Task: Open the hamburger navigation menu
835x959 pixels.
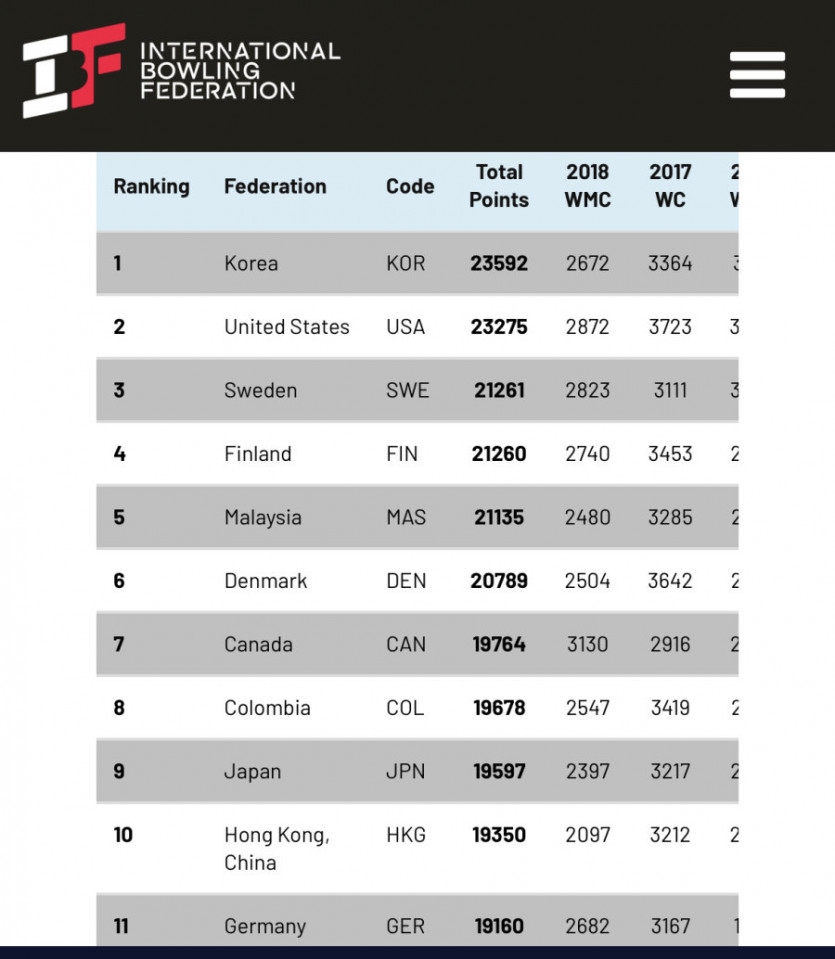Action: pyautogui.click(x=757, y=76)
